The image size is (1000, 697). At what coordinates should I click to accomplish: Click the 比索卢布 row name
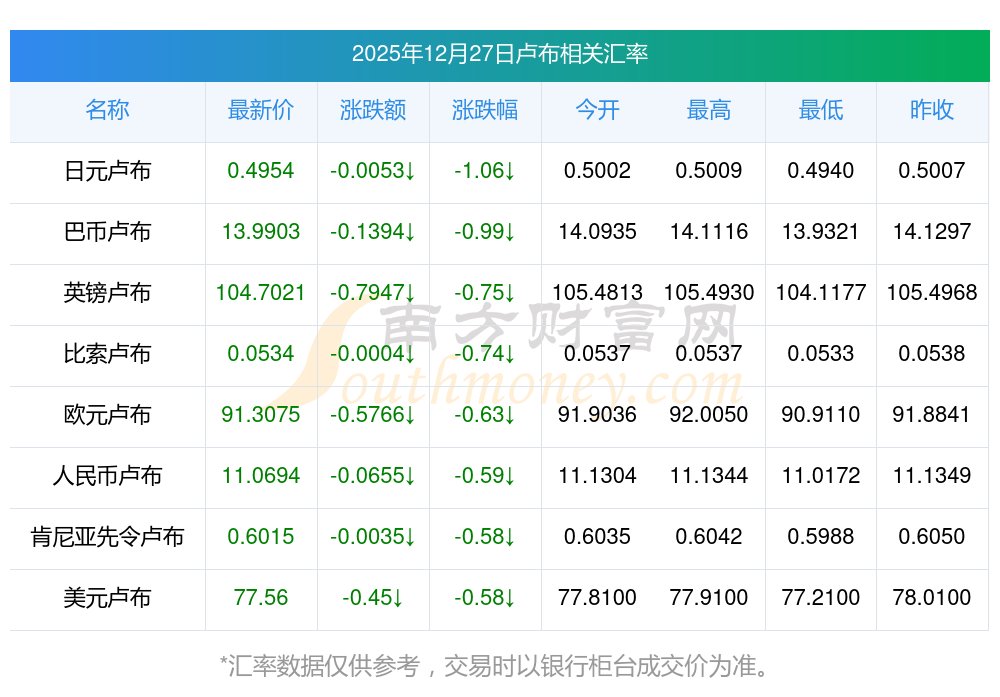coord(107,354)
